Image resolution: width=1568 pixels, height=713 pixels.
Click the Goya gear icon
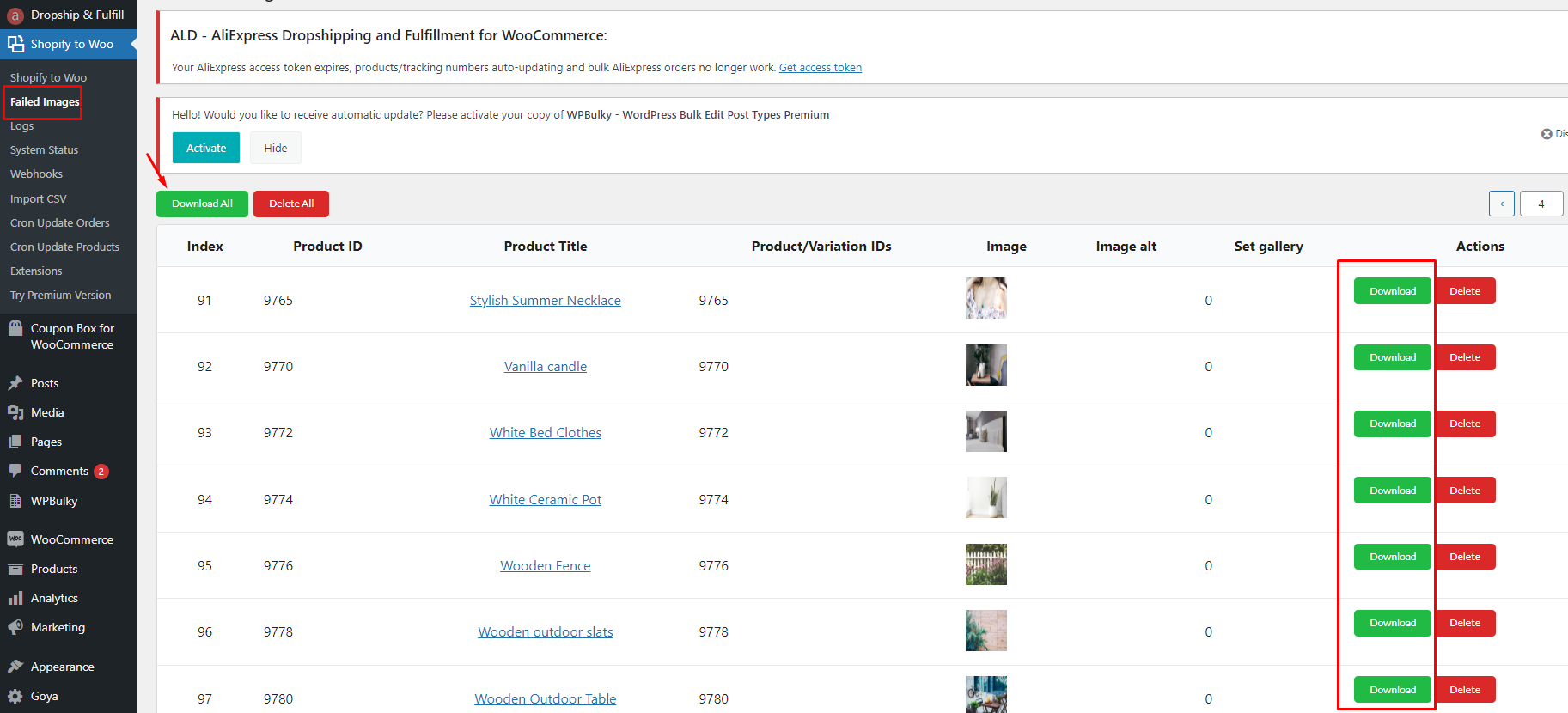[15, 696]
